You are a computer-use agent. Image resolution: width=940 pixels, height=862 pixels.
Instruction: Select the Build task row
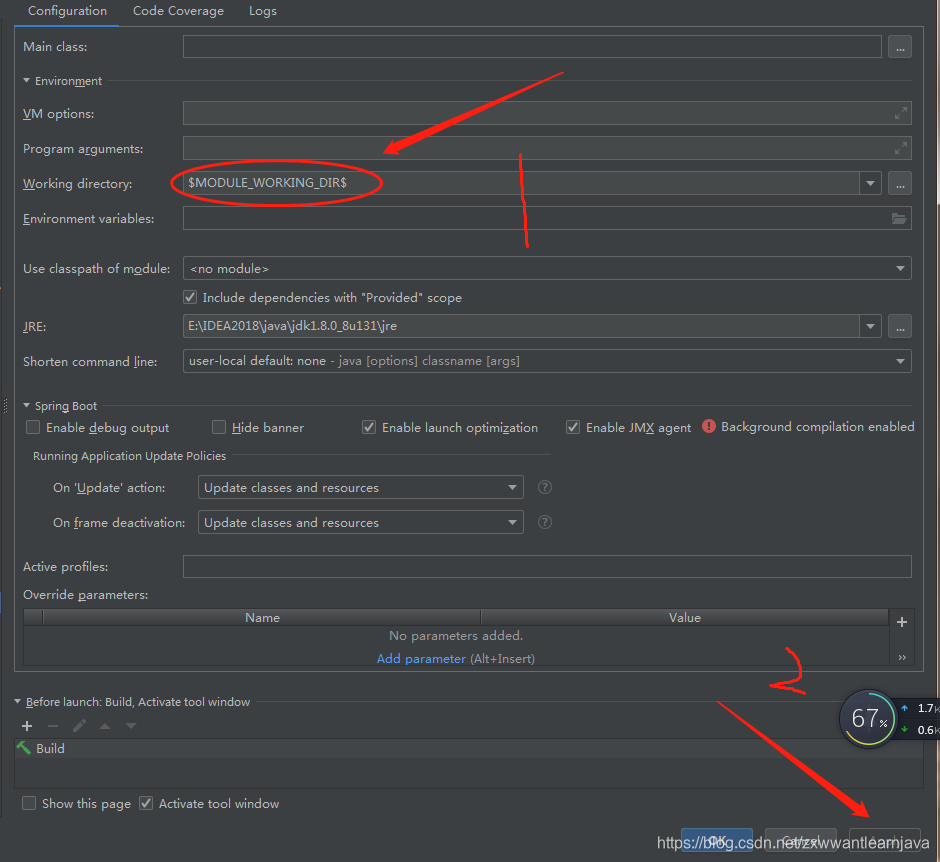click(x=469, y=749)
